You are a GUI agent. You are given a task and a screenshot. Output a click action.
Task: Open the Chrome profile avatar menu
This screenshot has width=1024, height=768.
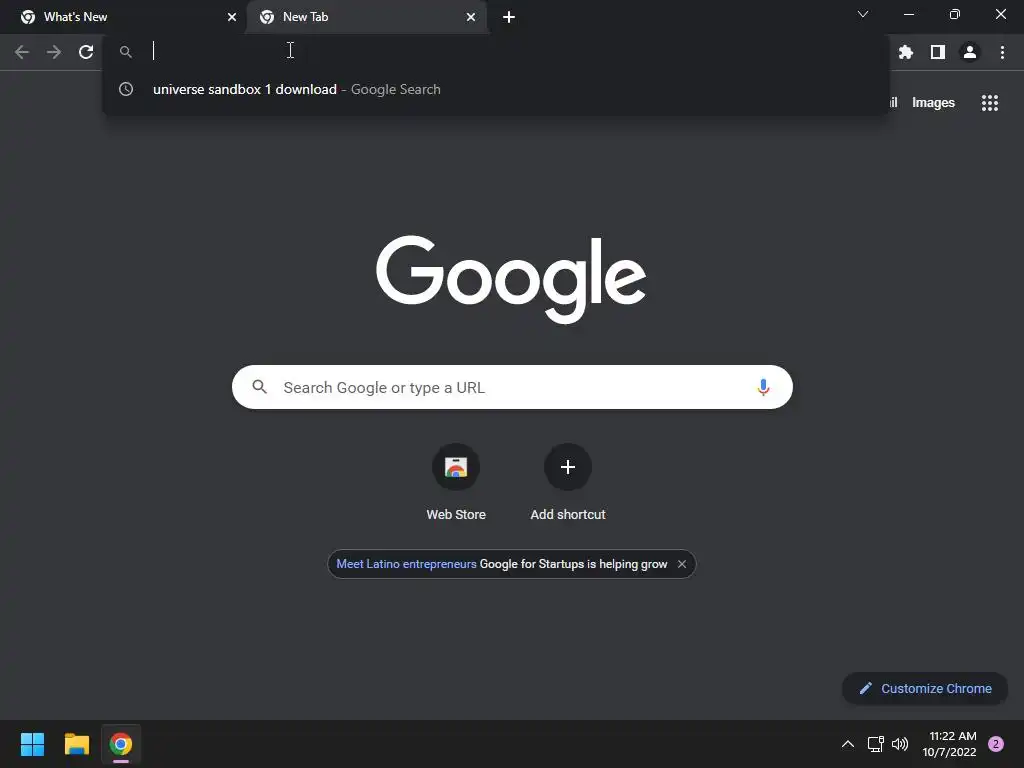point(970,52)
